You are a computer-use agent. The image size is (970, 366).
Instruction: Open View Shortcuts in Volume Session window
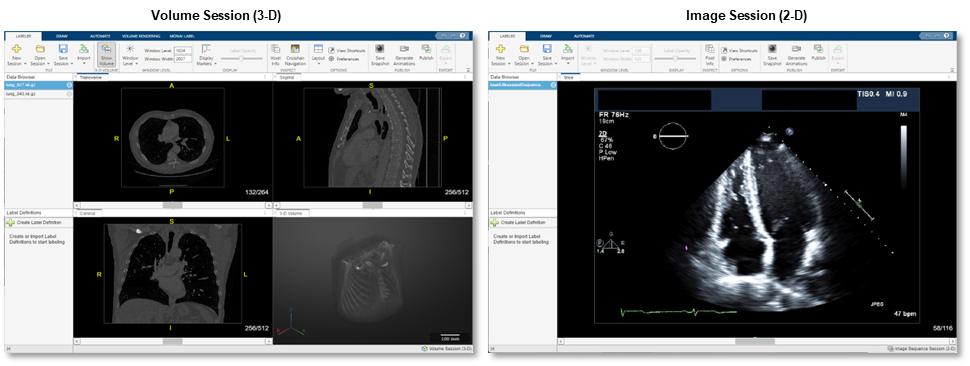point(347,50)
